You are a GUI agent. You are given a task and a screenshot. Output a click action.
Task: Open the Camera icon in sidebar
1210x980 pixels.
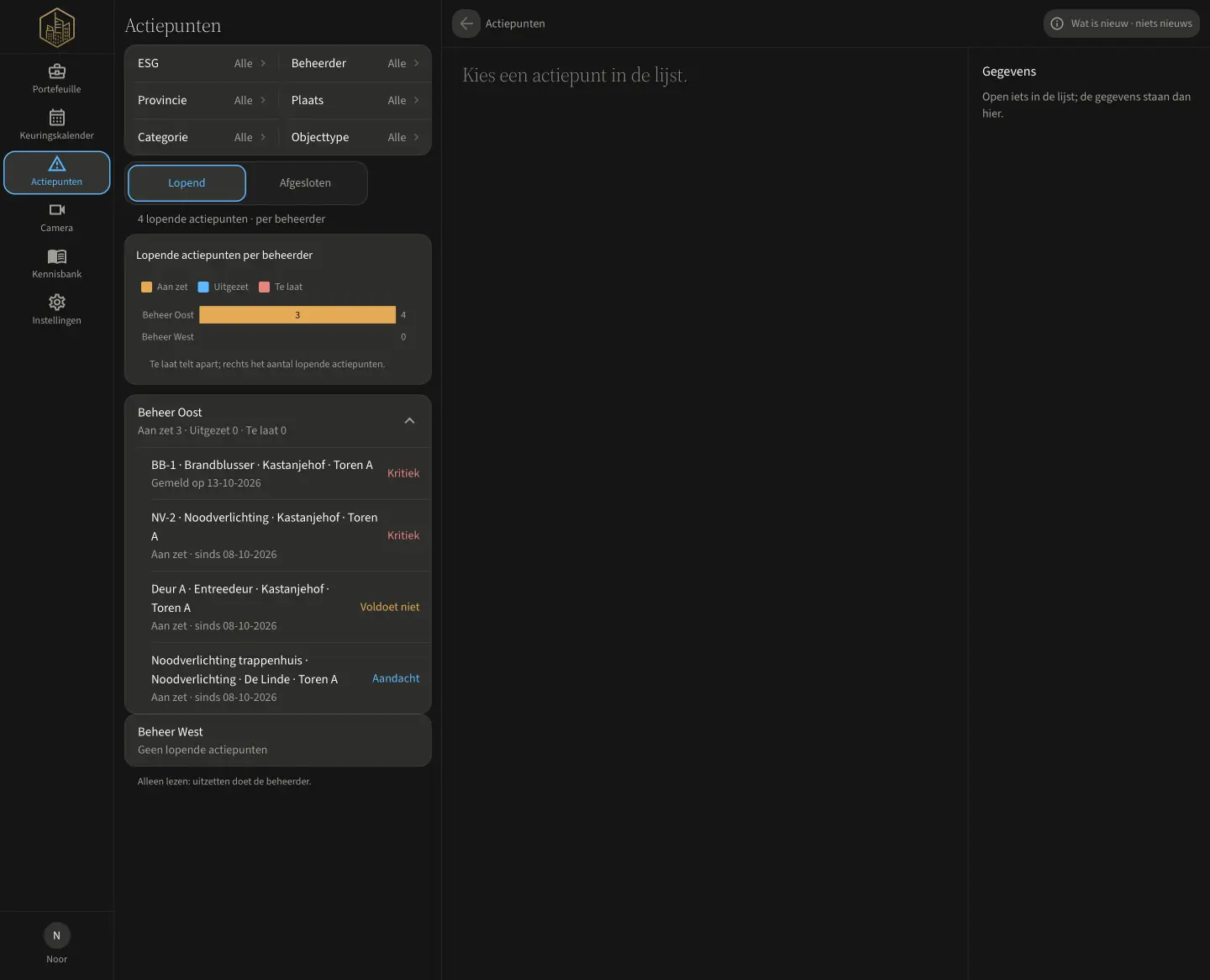point(57,210)
